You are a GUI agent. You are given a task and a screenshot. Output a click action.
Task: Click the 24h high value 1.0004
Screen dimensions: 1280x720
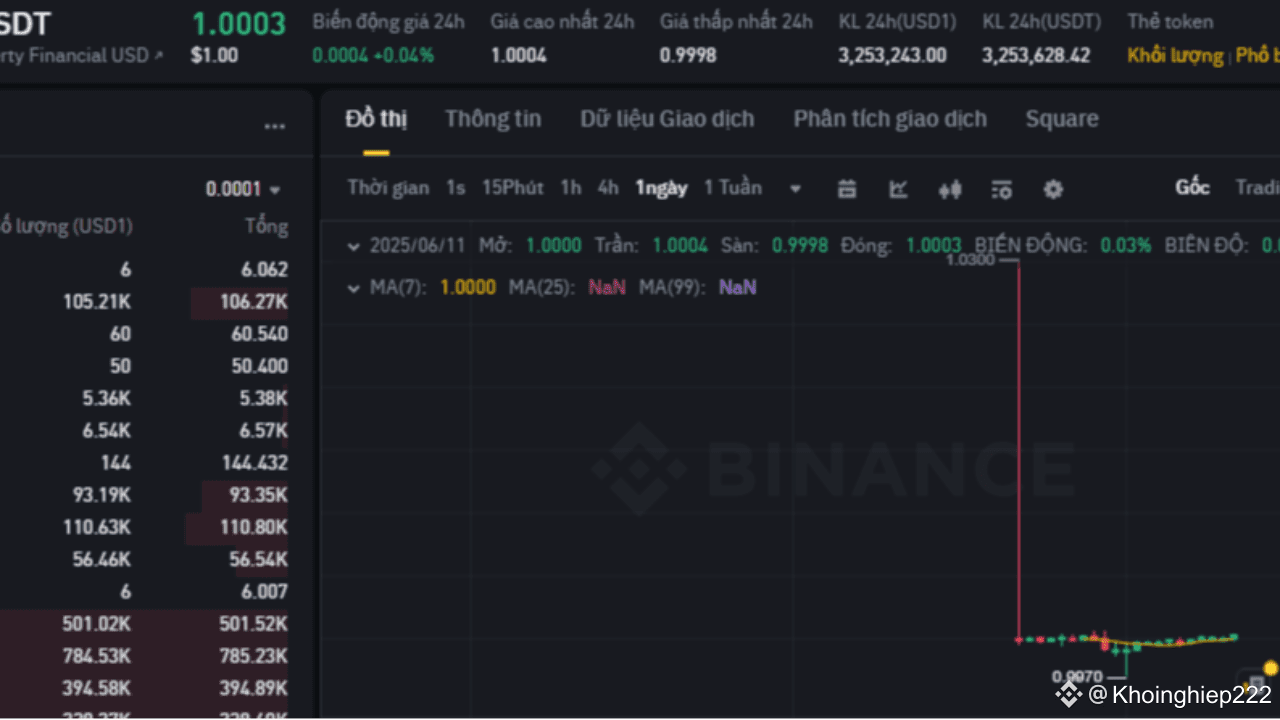click(x=518, y=56)
